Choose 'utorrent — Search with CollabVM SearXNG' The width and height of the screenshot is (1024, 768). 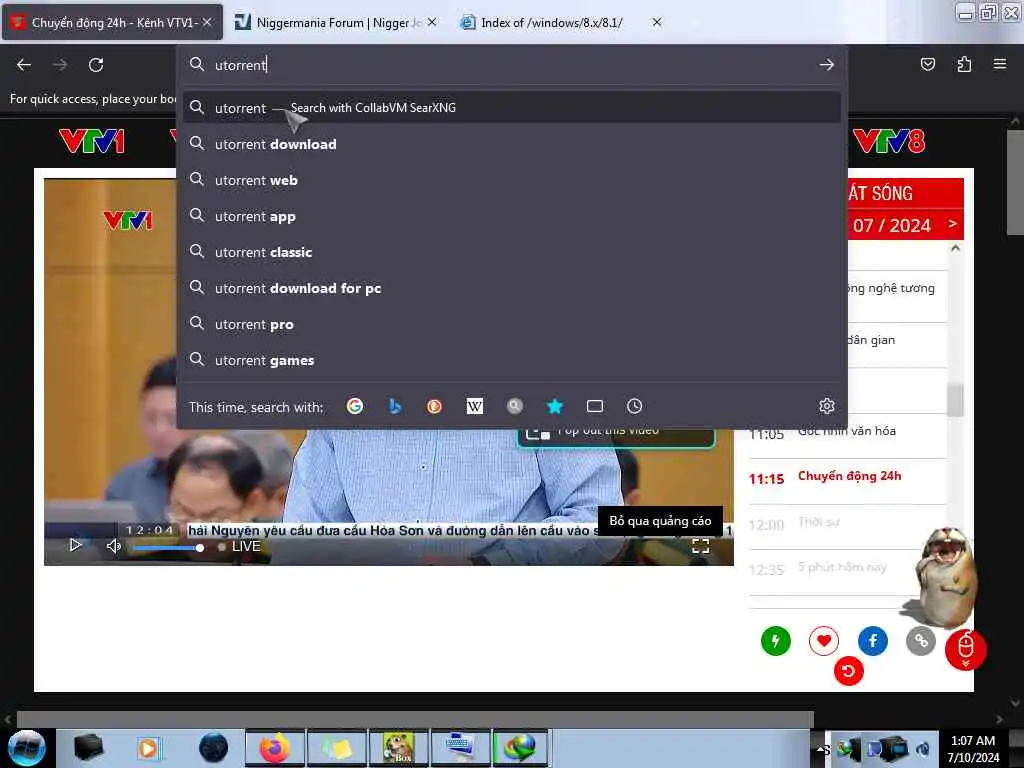511,108
